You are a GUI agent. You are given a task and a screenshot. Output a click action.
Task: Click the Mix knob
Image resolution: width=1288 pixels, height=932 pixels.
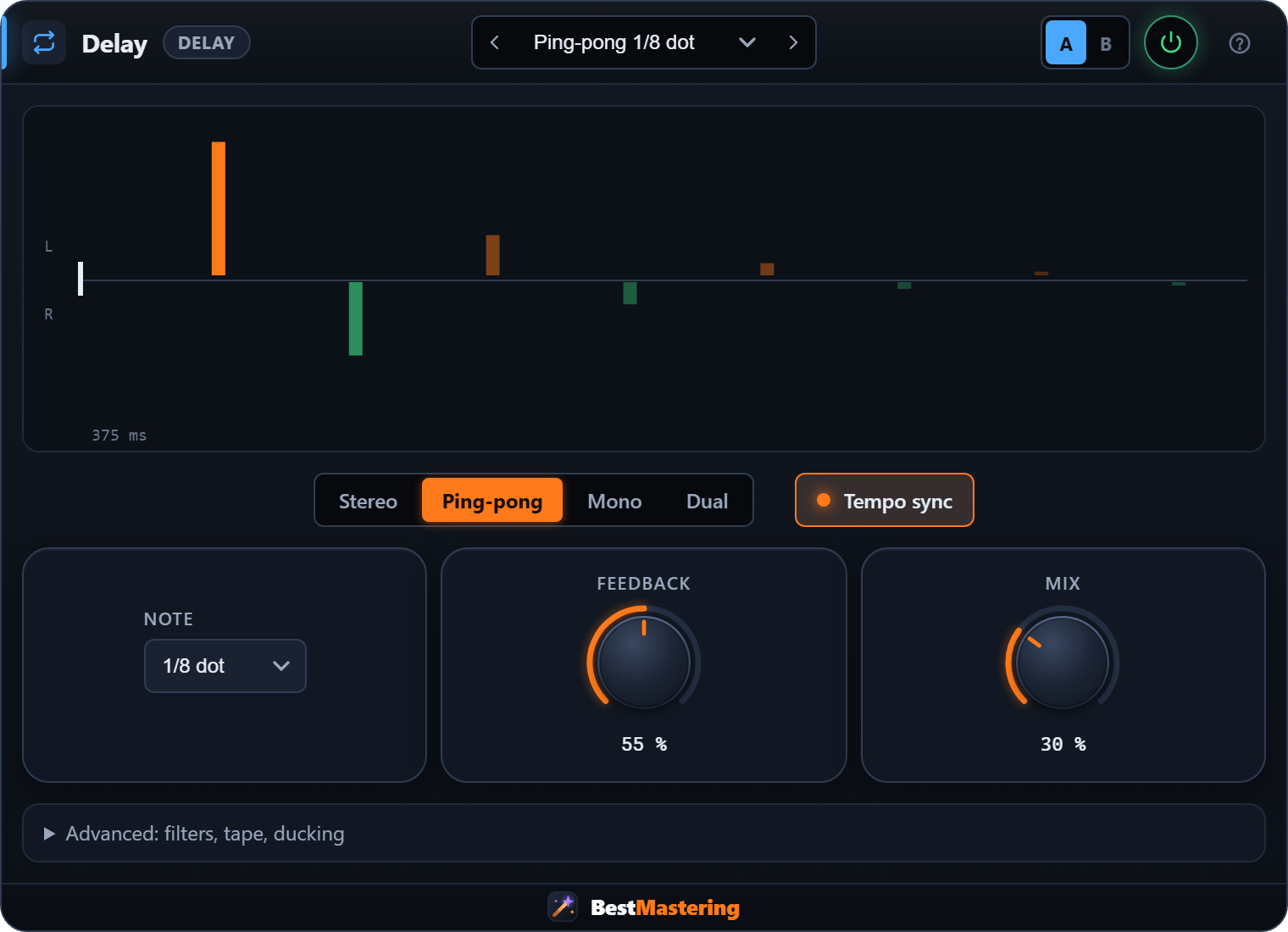(x=1063, y=662)
